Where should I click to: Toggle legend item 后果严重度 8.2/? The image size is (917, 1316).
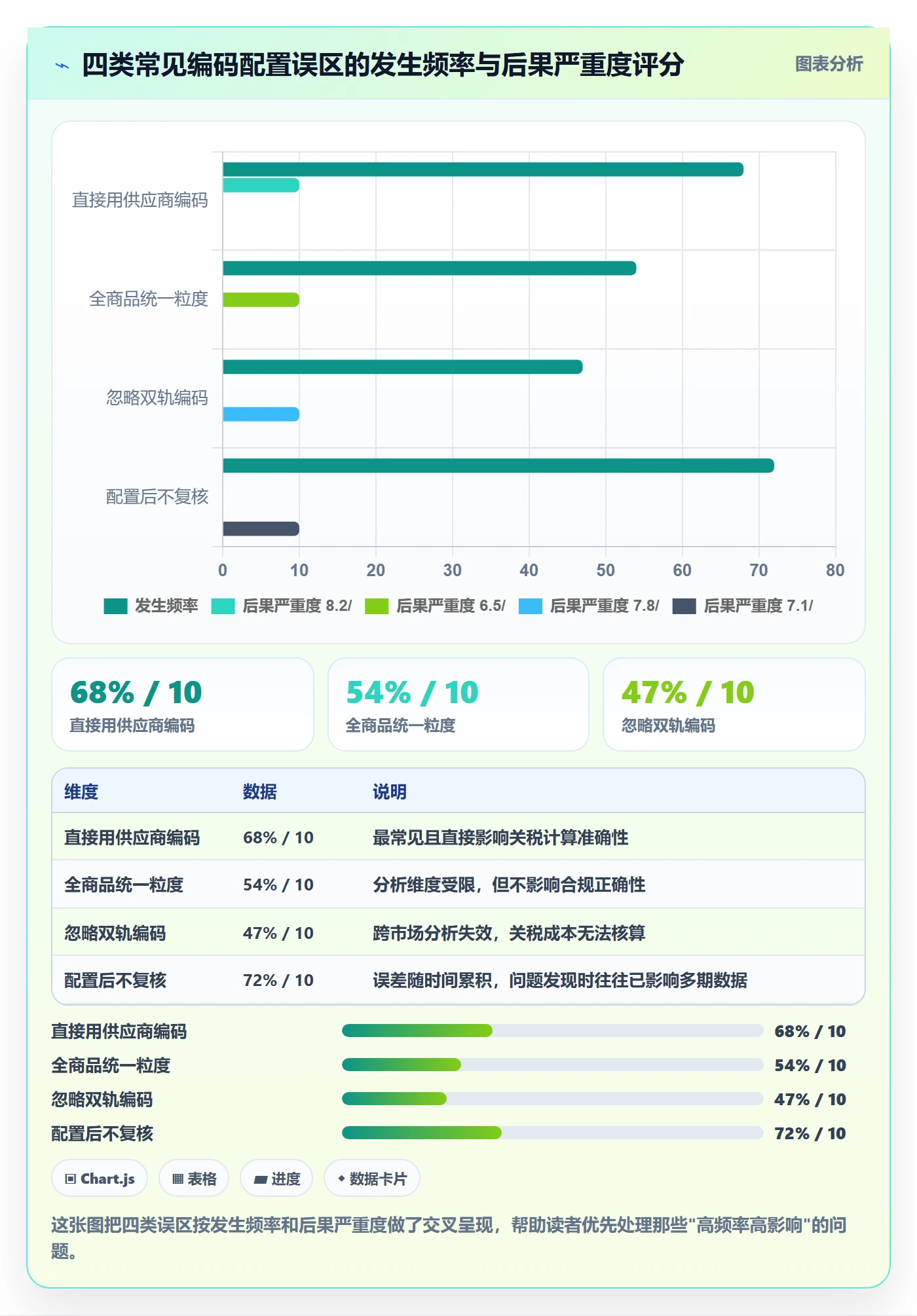[282, 606]
